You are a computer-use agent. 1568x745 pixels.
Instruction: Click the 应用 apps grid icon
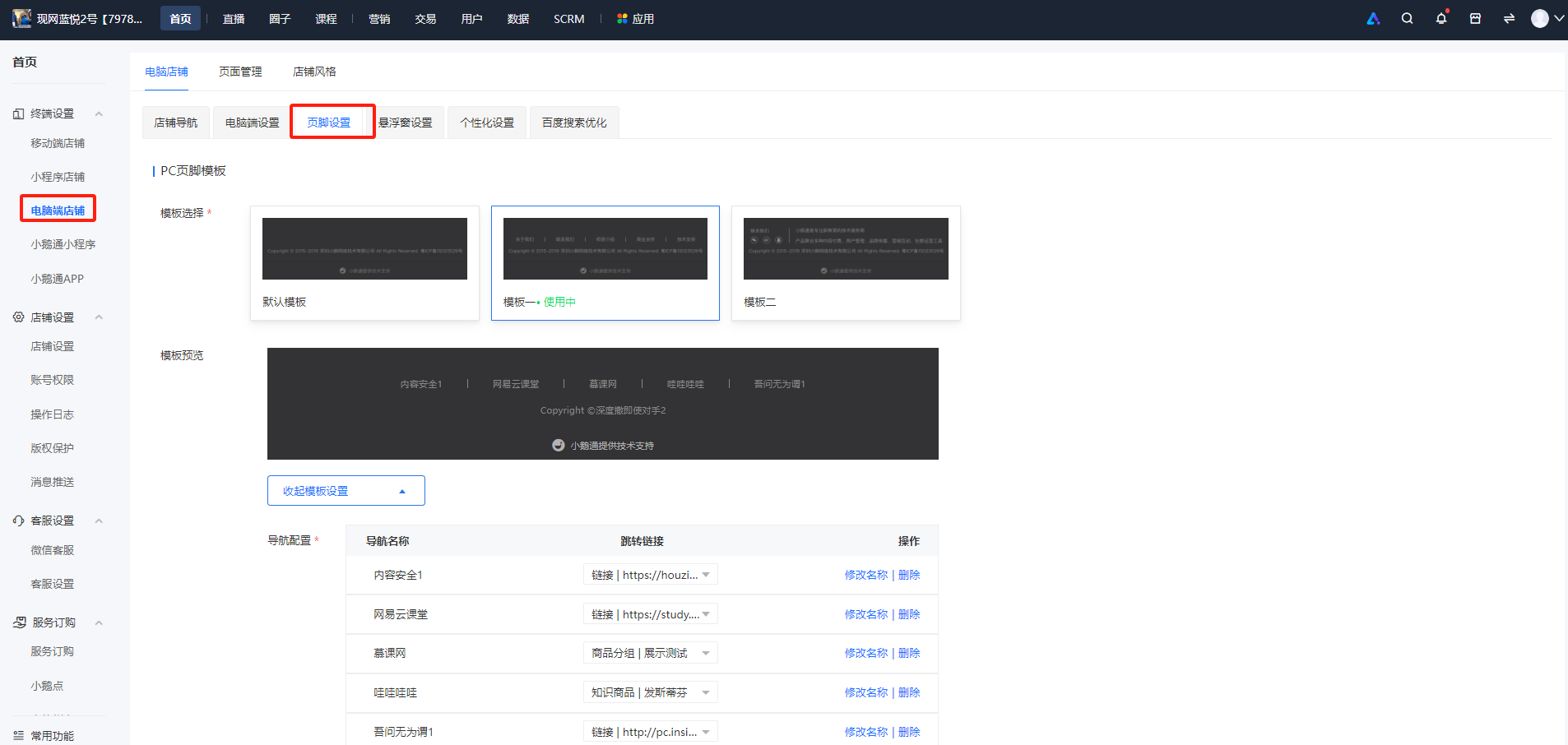(x=622, y=18)
